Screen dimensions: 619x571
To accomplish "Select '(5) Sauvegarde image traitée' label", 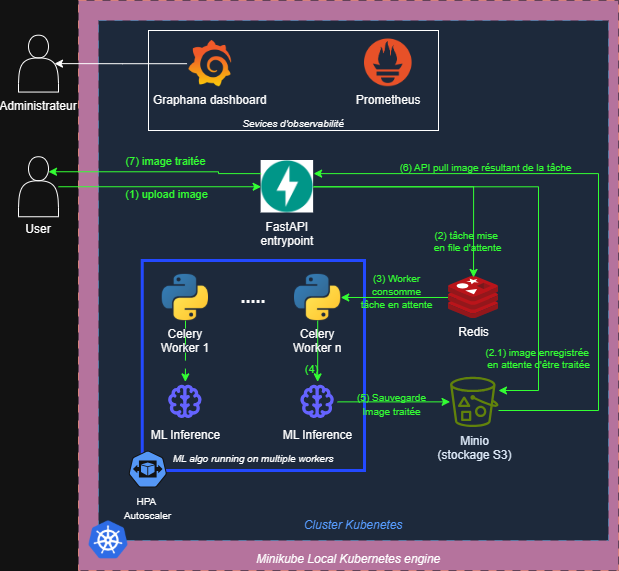I will 391,404.
